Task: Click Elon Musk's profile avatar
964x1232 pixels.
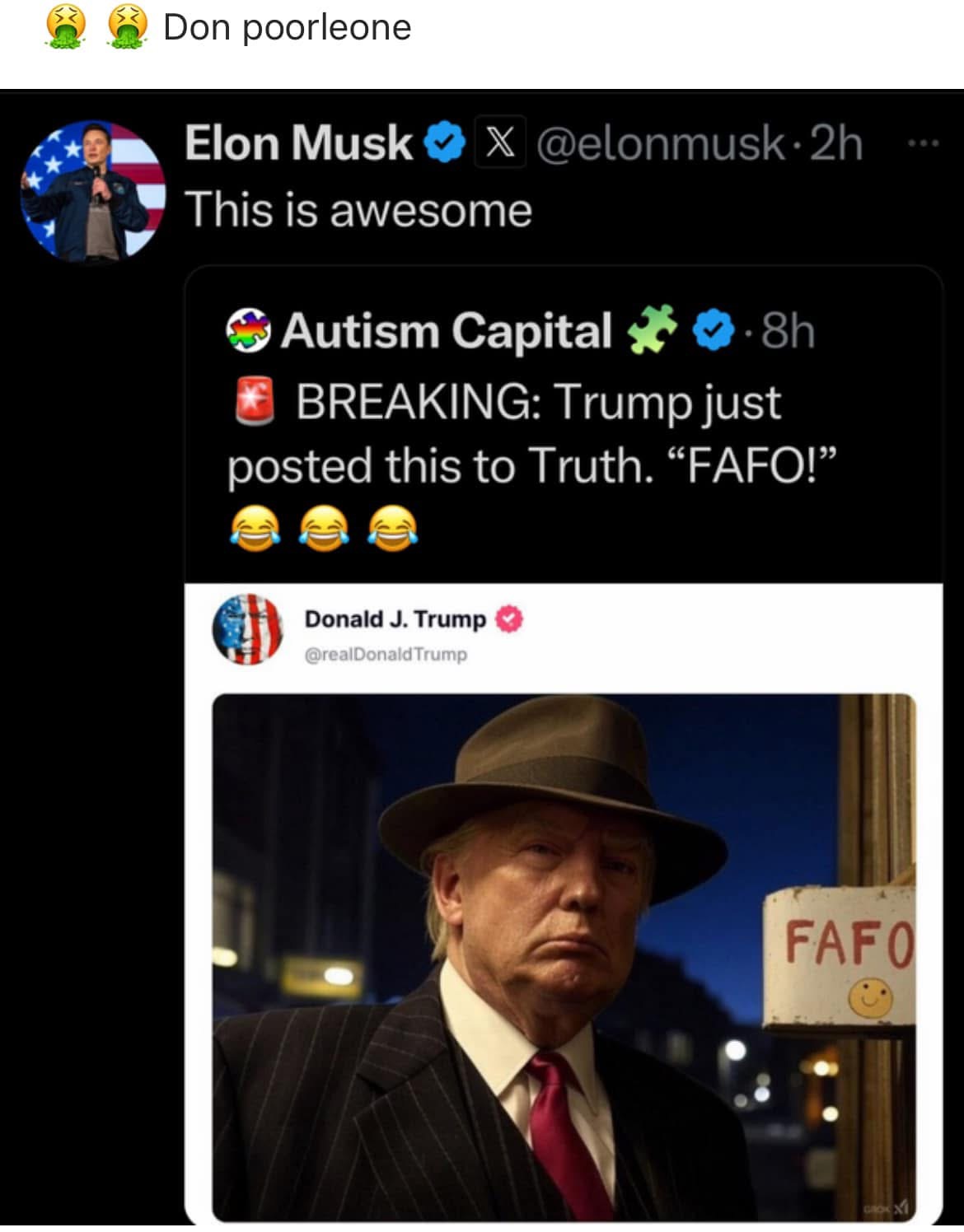Action: coord(93,191)
